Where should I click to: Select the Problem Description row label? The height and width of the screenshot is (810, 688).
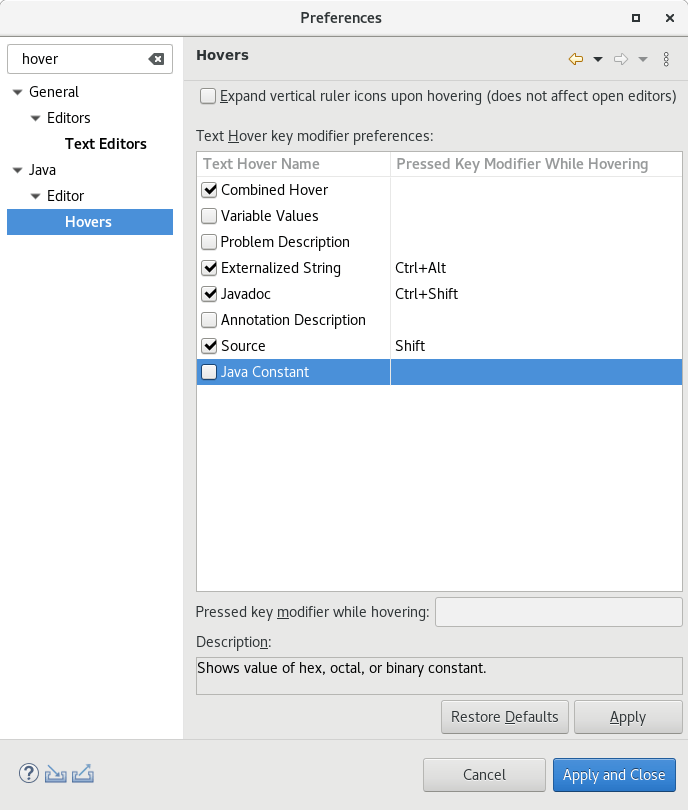click(285, 242)
